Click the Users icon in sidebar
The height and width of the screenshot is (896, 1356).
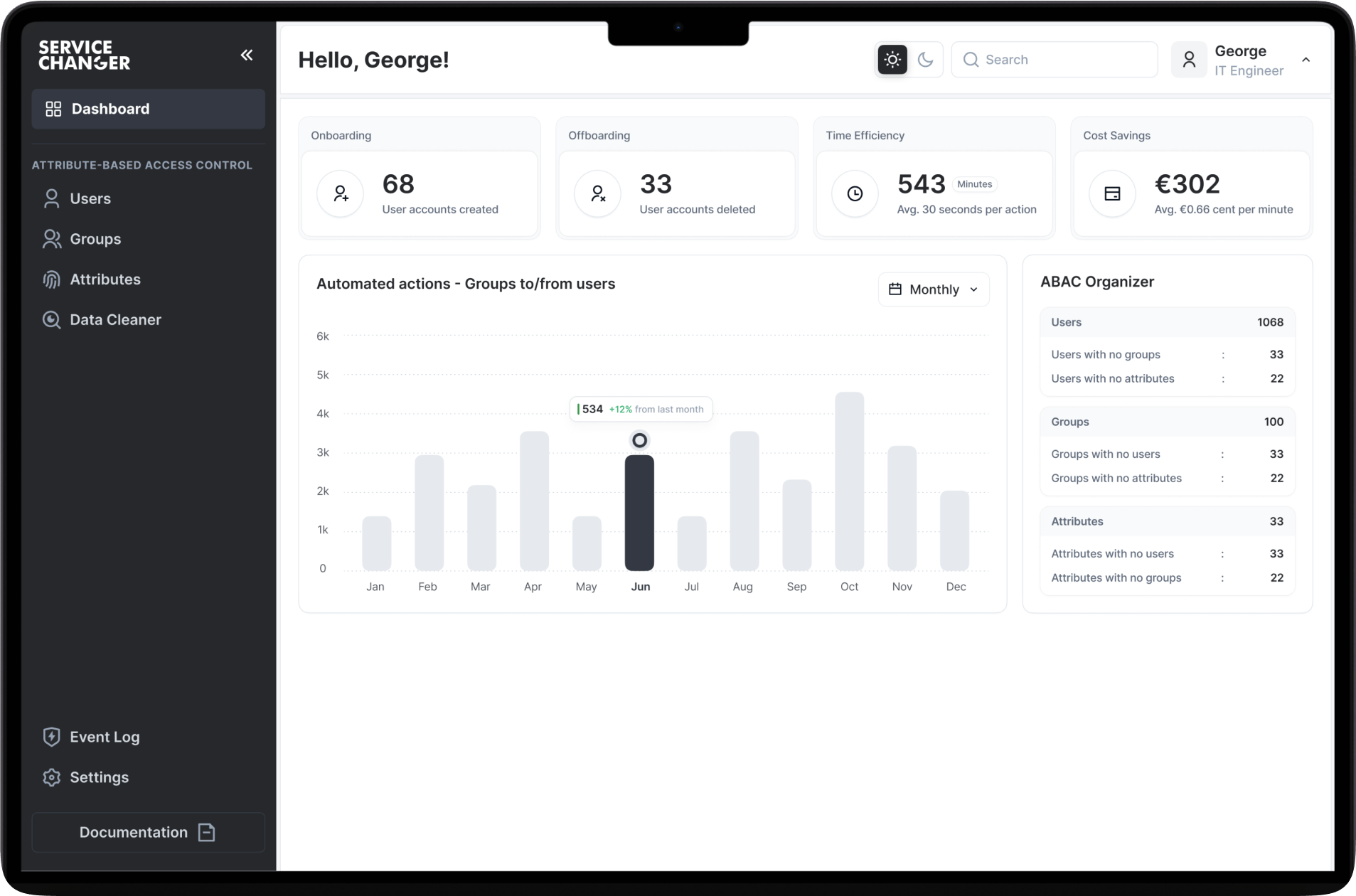tap(51, 198)
